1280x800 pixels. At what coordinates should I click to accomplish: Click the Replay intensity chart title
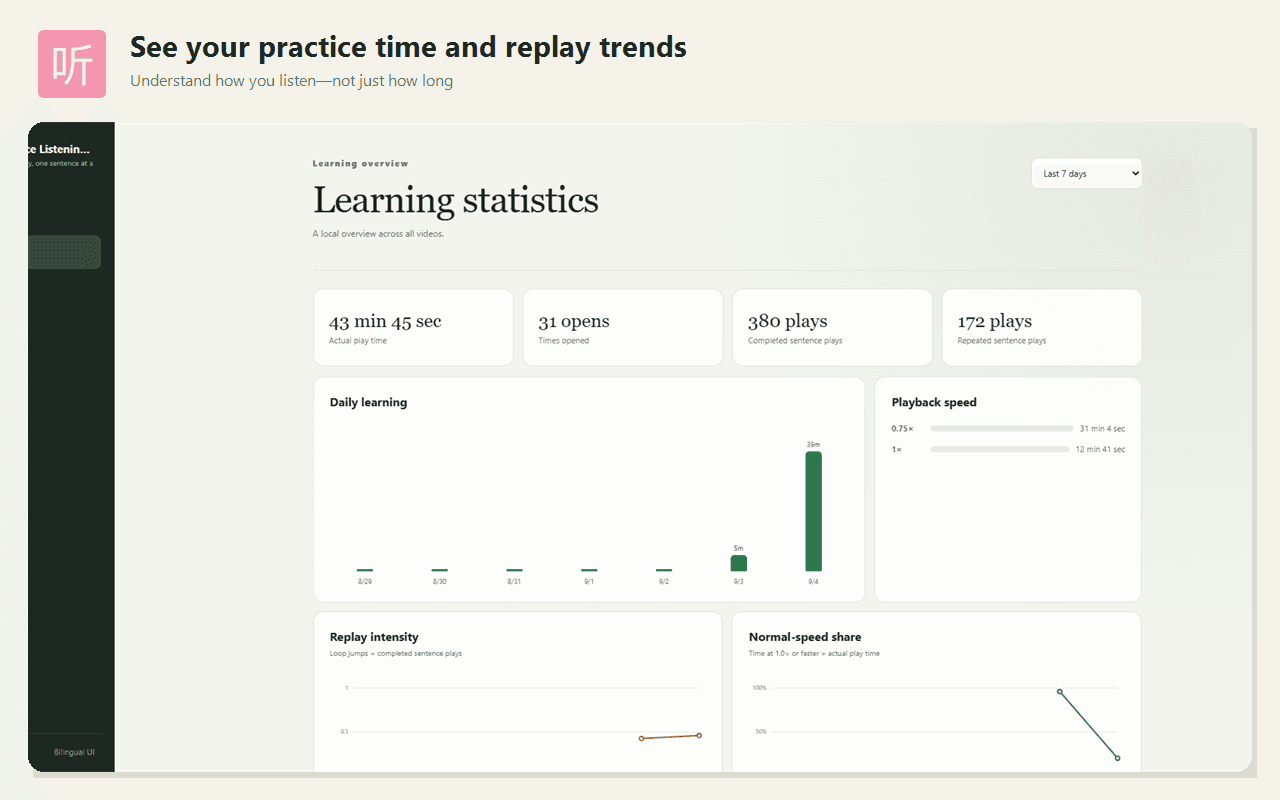pyautogui.click(x=374, y=637)
